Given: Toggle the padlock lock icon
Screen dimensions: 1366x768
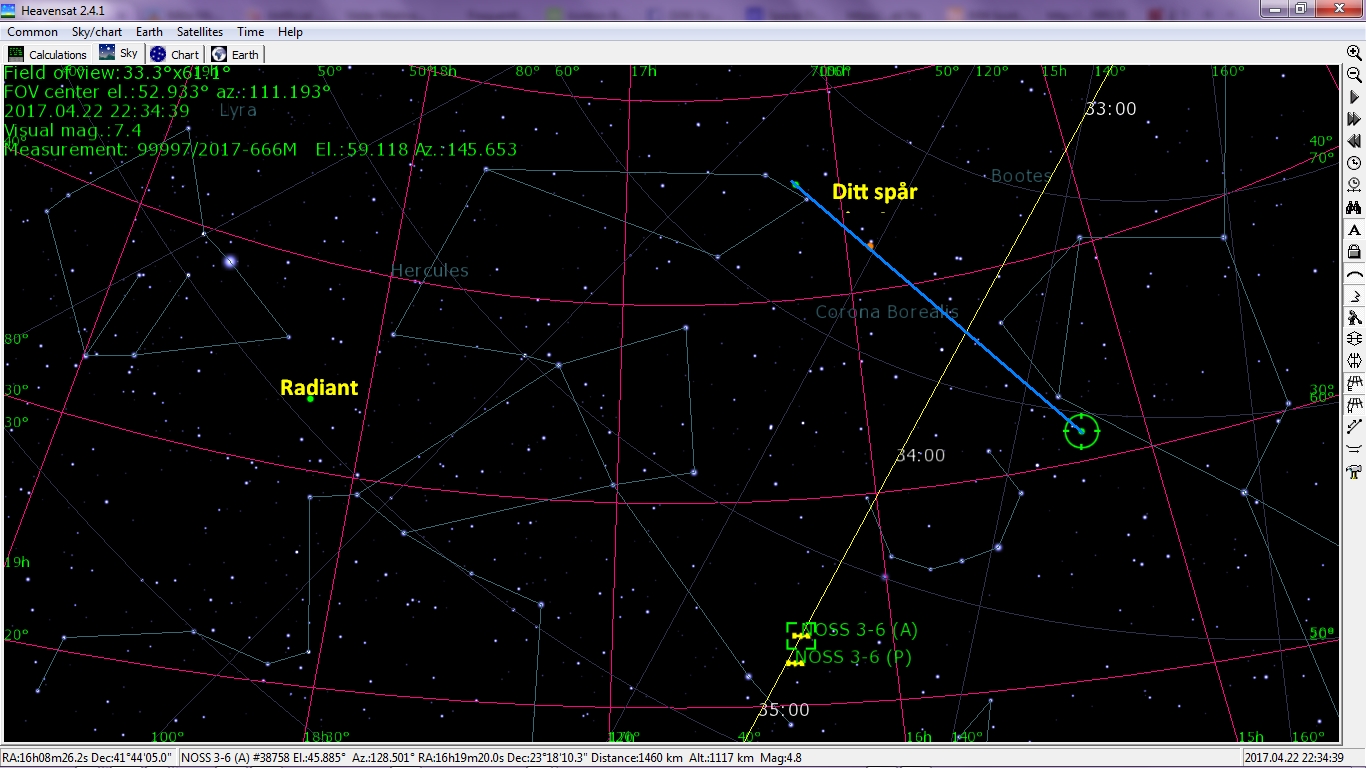Looking at the screenshot, I should click(x=1355, y=251).
